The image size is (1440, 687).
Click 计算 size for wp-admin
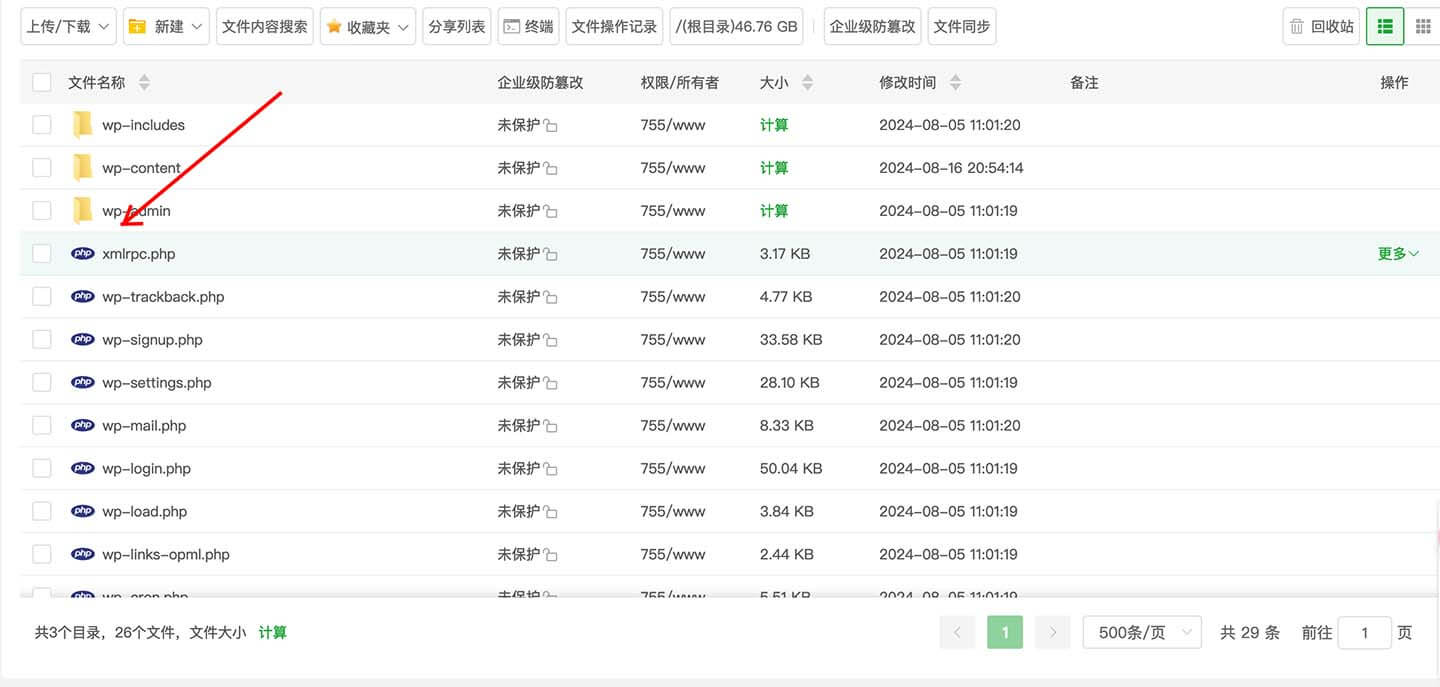(x=774, y=211)
